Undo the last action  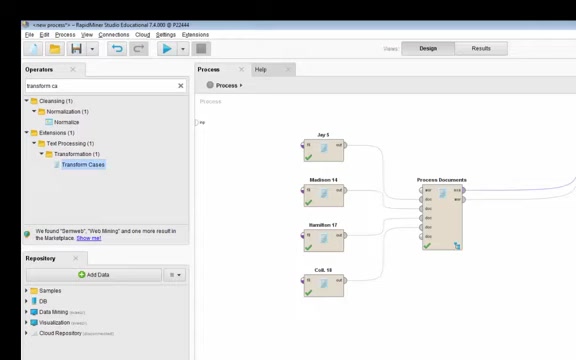pyautogui.click(x=117, y=48)
